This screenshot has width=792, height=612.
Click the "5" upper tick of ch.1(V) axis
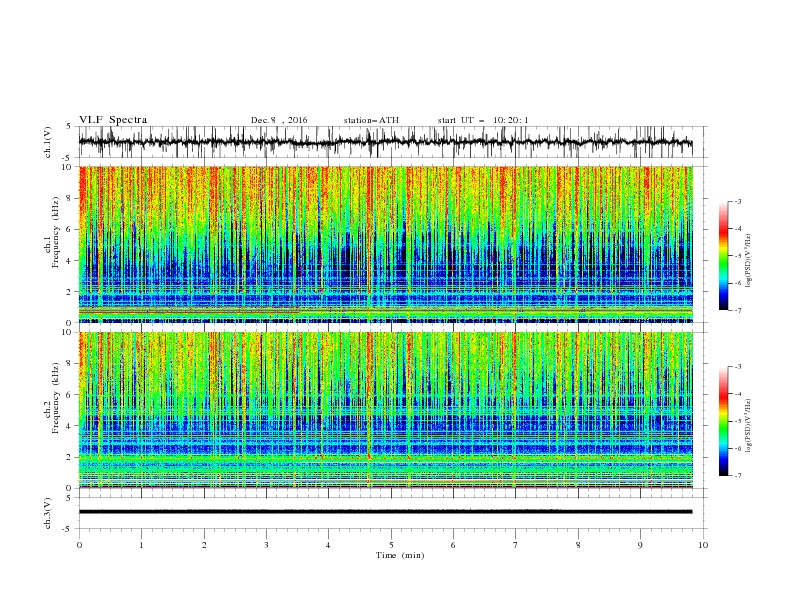[x=70, y=127]
